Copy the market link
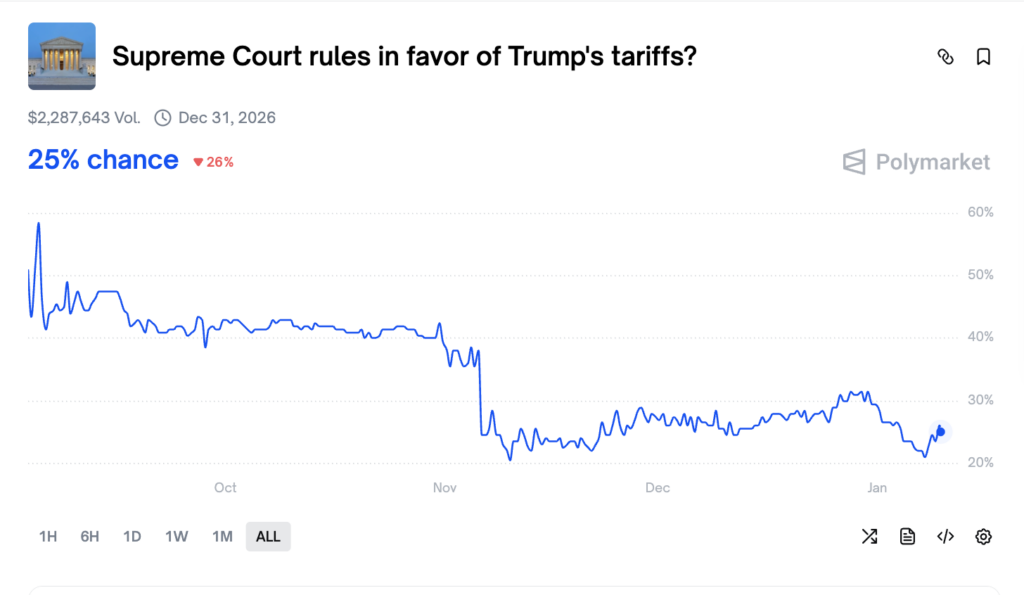1024x595 pixels. point(945,57)
